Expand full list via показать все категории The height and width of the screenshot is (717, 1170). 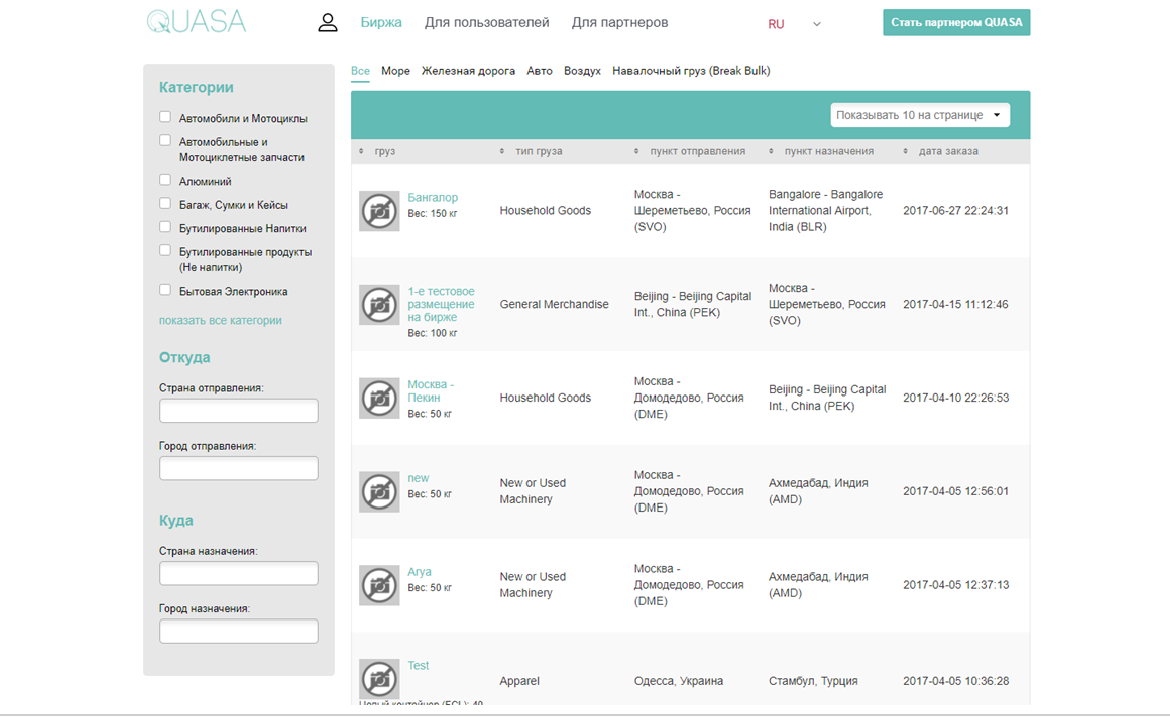click(220, 321)
